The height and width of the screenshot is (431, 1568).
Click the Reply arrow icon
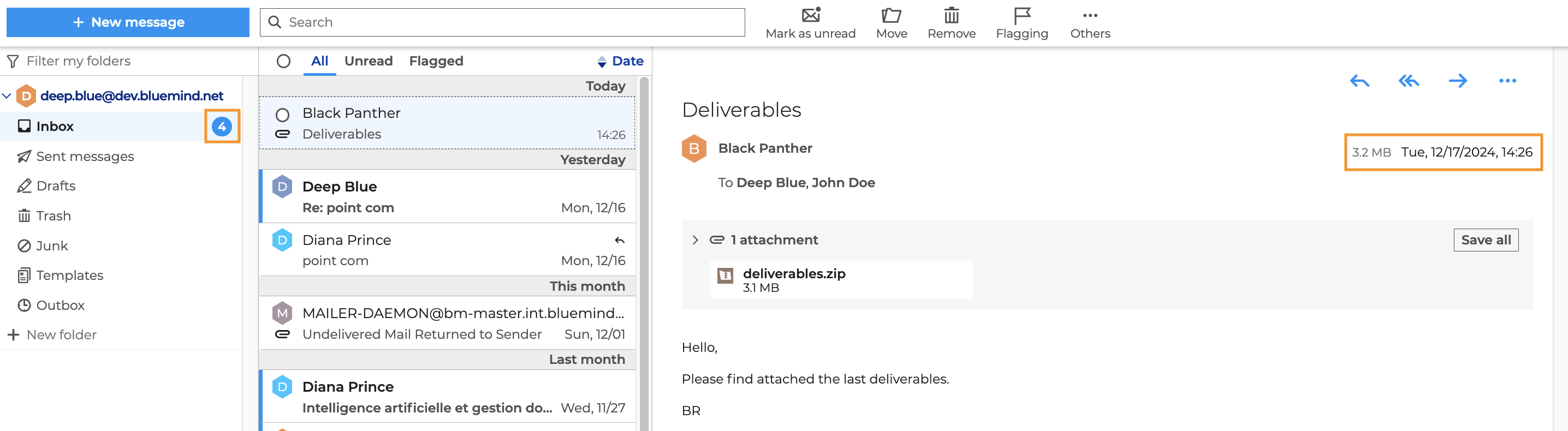[1359, 81]
